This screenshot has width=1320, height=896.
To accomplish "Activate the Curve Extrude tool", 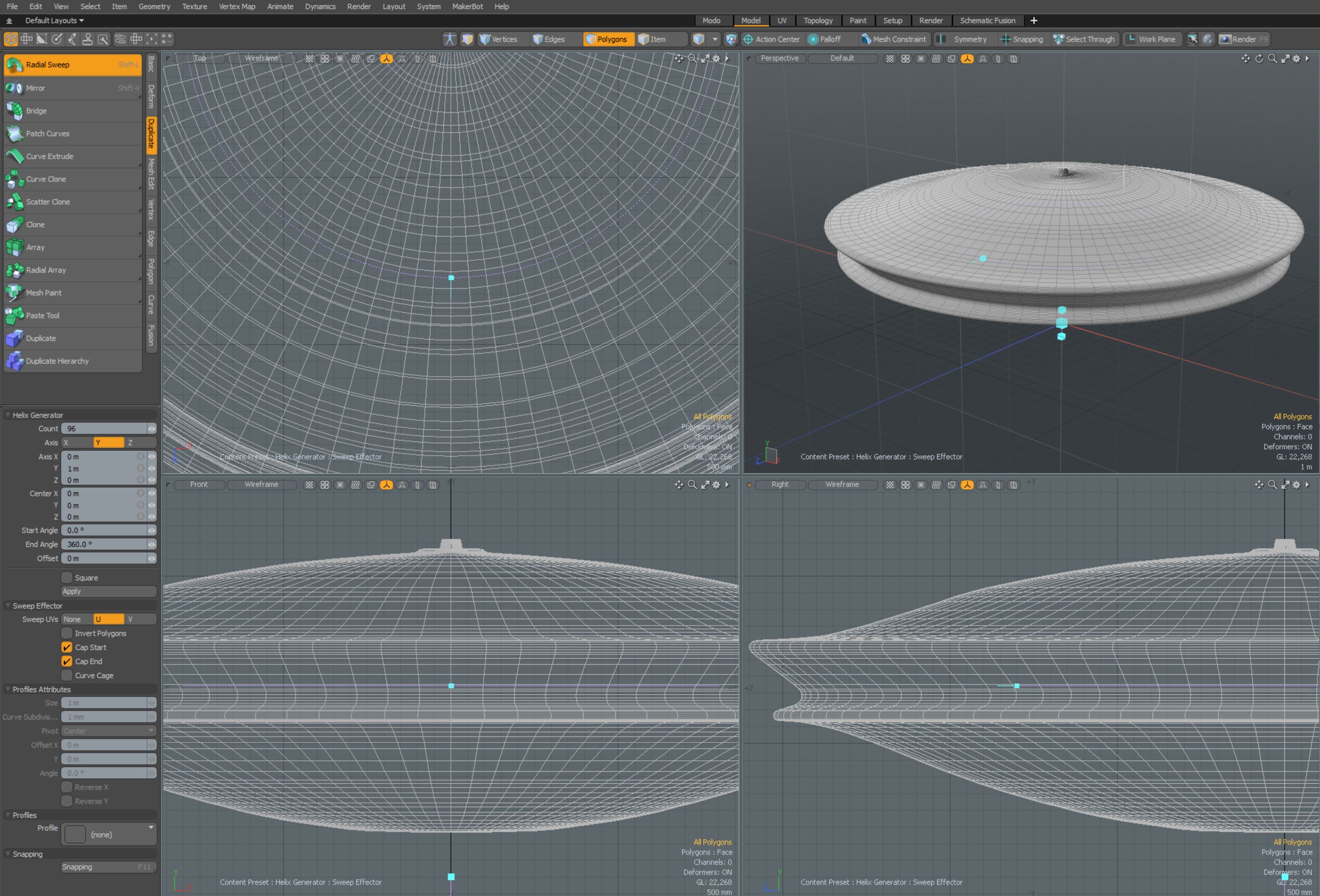I will [x=50, y=156].
